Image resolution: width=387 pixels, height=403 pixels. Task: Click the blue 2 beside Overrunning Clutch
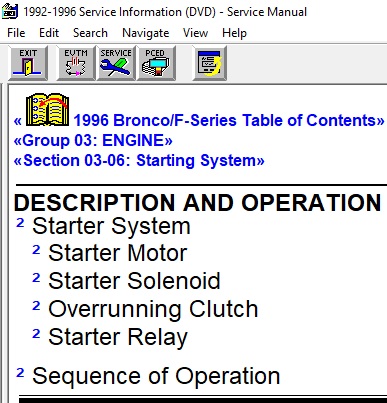36,305
